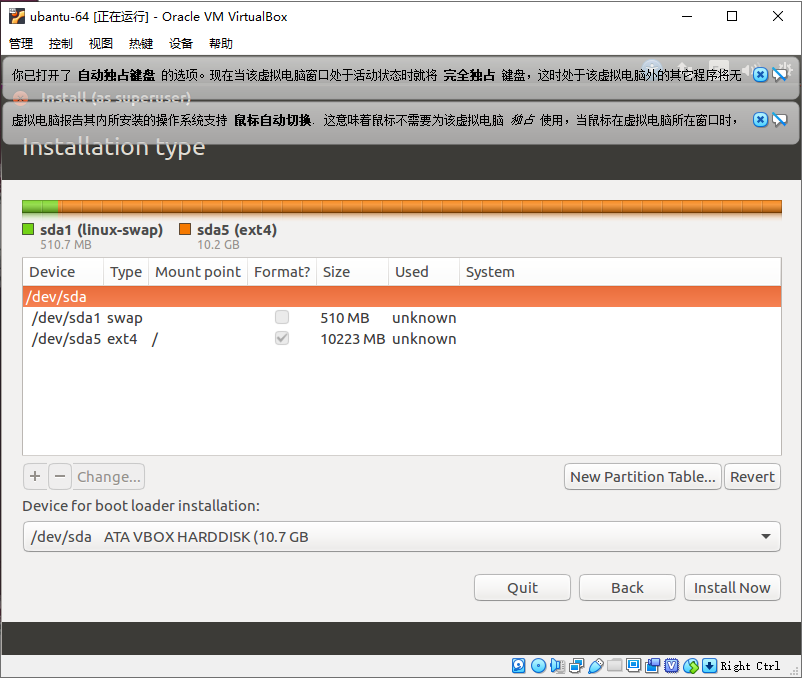Screen dimensions: 803x680
Task: Go back with the Back button
Action: [627, 587]
